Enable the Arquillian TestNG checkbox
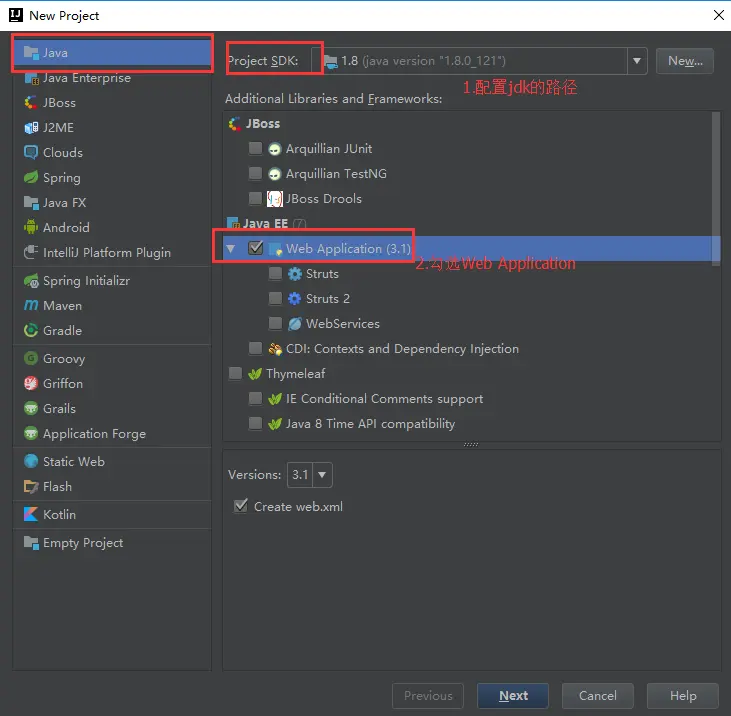Image resolution: width=731 pixels, height=716 pixels. [x=255, y=173]
